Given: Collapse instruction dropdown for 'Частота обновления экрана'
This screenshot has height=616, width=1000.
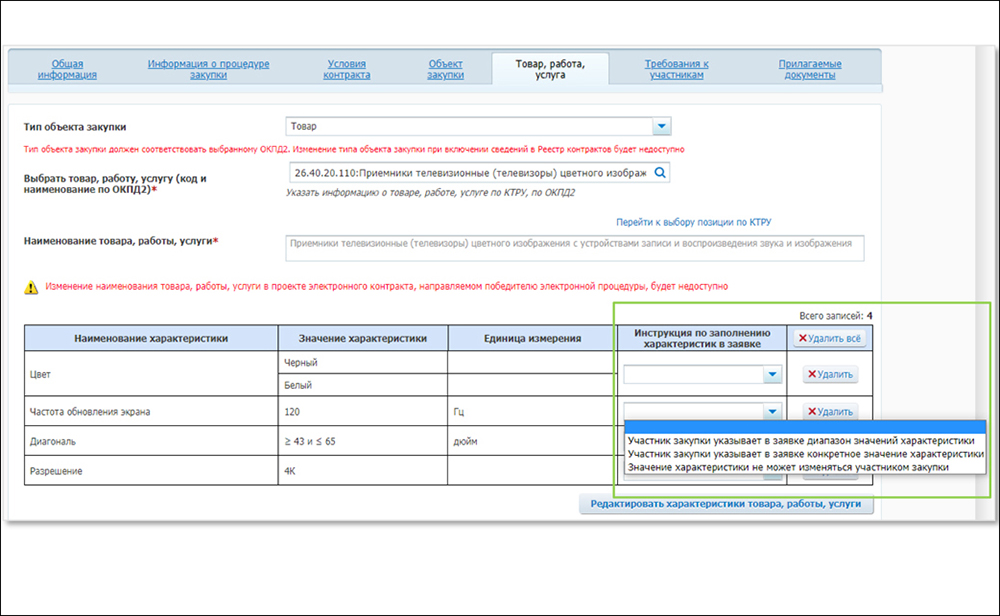Looking at the screenshot, I should pos(771,411).
